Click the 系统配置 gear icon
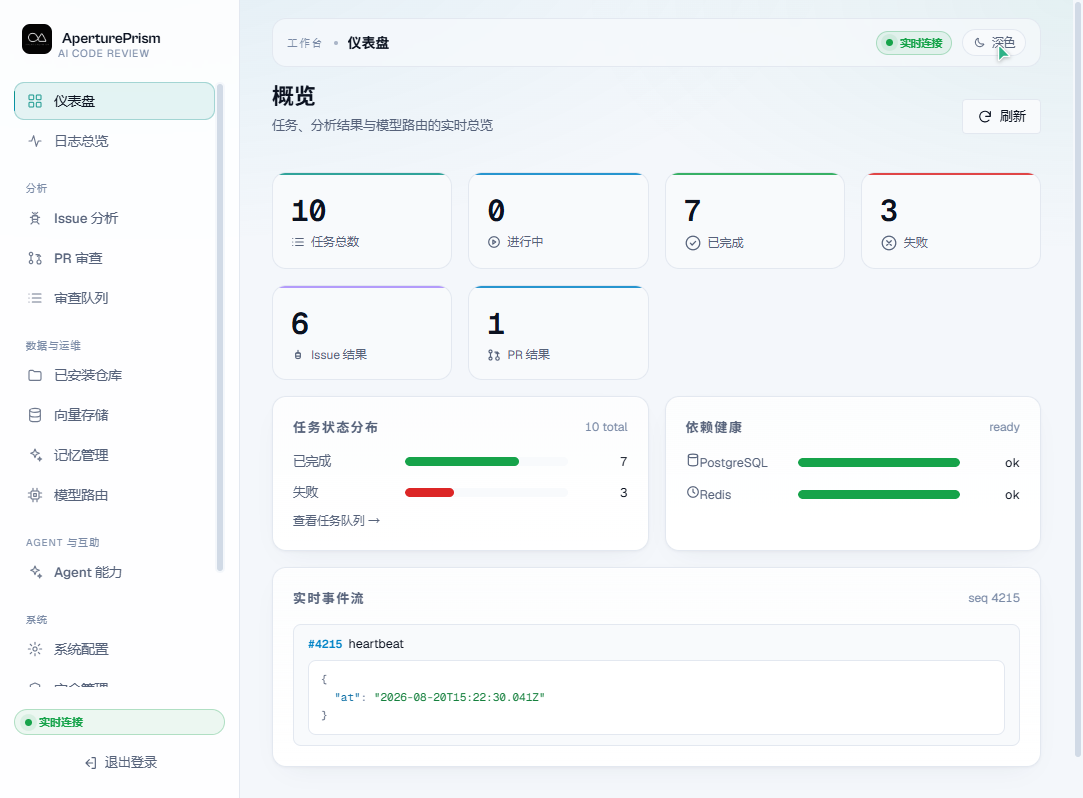The height and width of the screenshot is (798, 1083). tap(35, 649)
